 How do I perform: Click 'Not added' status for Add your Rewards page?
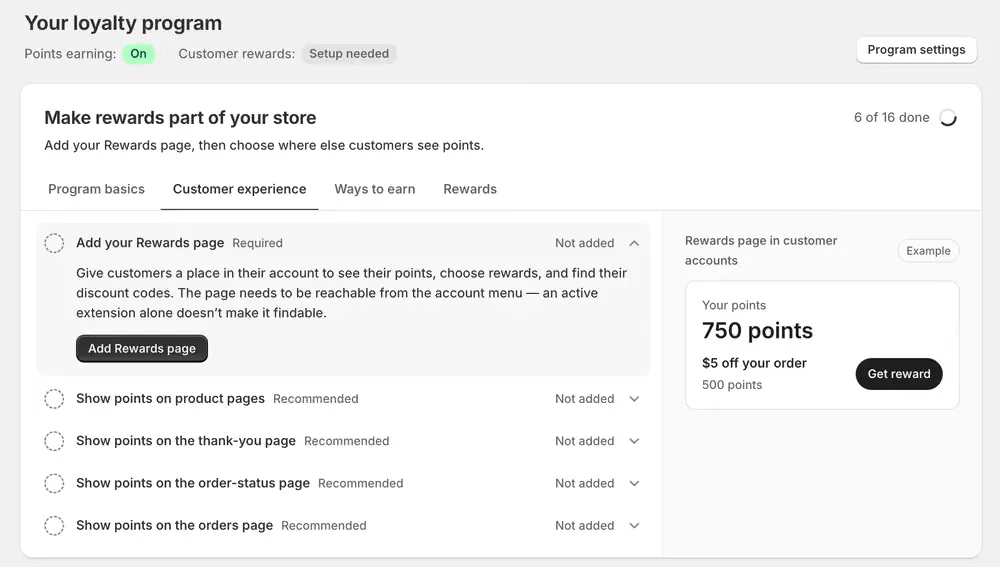point(584,243)
